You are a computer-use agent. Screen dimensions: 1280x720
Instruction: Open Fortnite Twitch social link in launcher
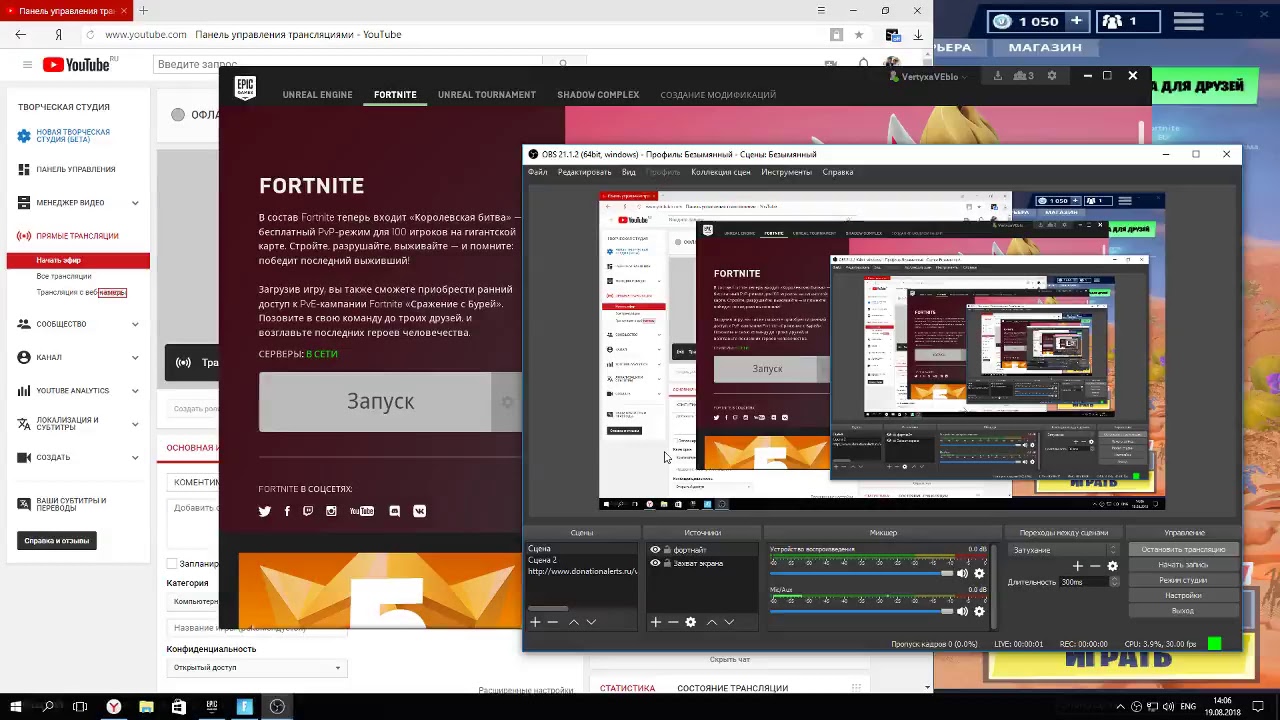(x=307, y=511)
